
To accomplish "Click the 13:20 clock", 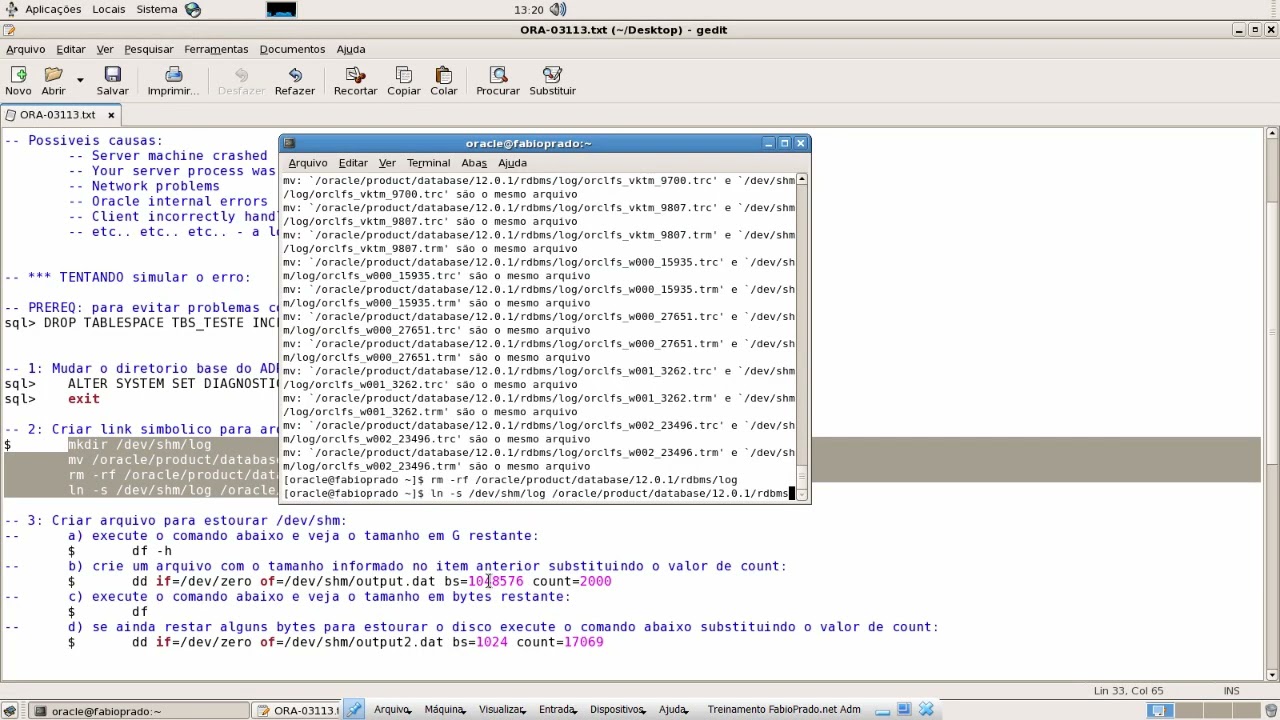I will pyautogui.click(x=528, y=9).
